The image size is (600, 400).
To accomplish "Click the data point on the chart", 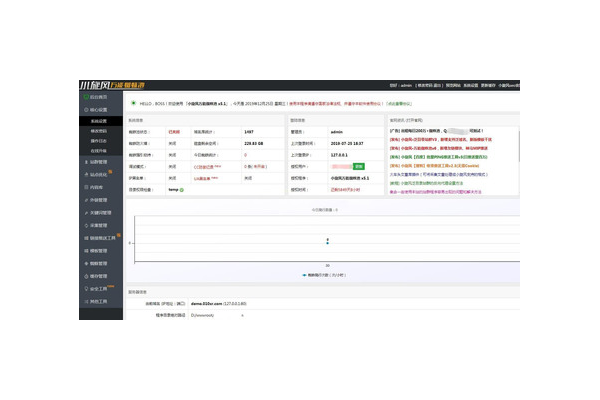I will [x=327, y=242].
